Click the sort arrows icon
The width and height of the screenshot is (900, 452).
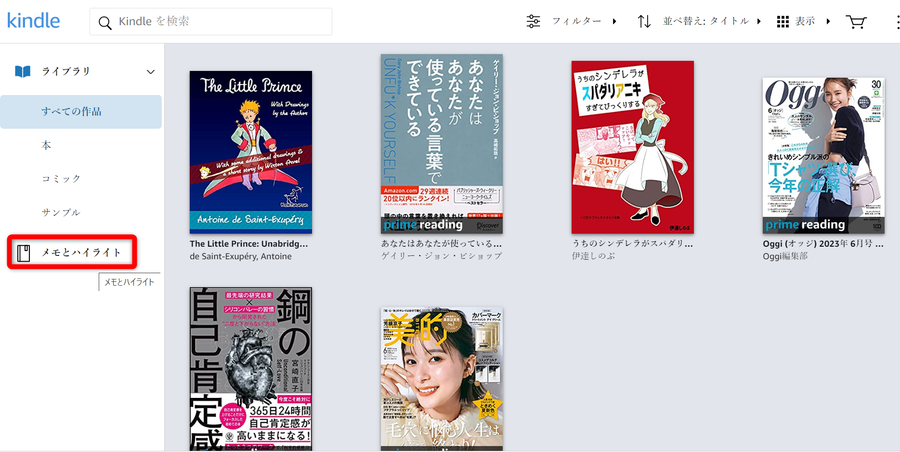[x=644, y=22]
